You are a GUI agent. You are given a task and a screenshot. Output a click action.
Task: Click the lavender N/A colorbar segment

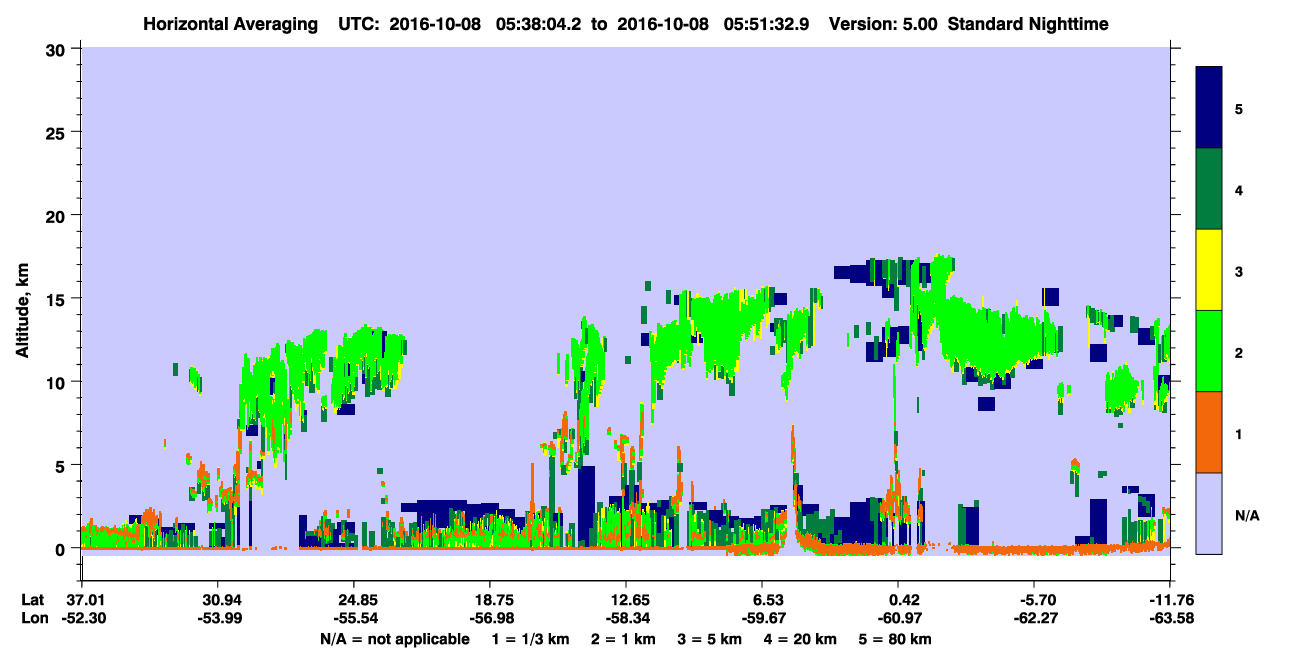1209,513
